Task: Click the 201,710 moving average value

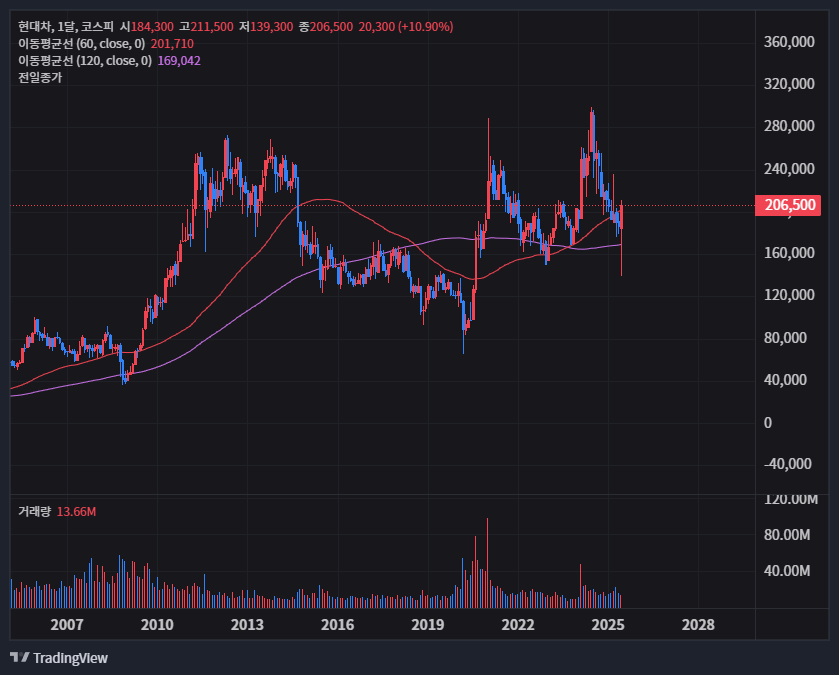Action: [172, 43]
